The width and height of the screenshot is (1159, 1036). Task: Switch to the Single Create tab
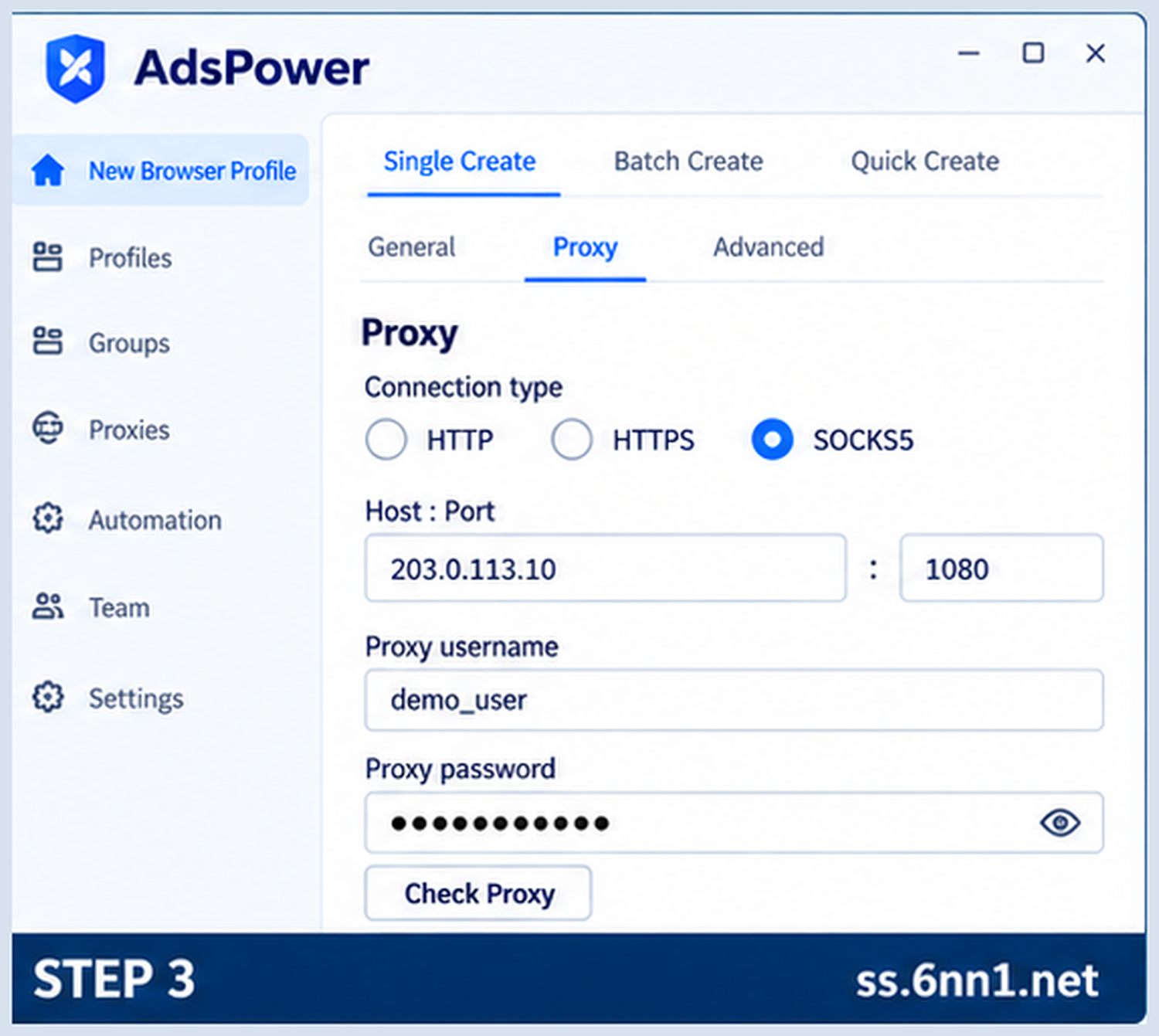coord(460,161)
